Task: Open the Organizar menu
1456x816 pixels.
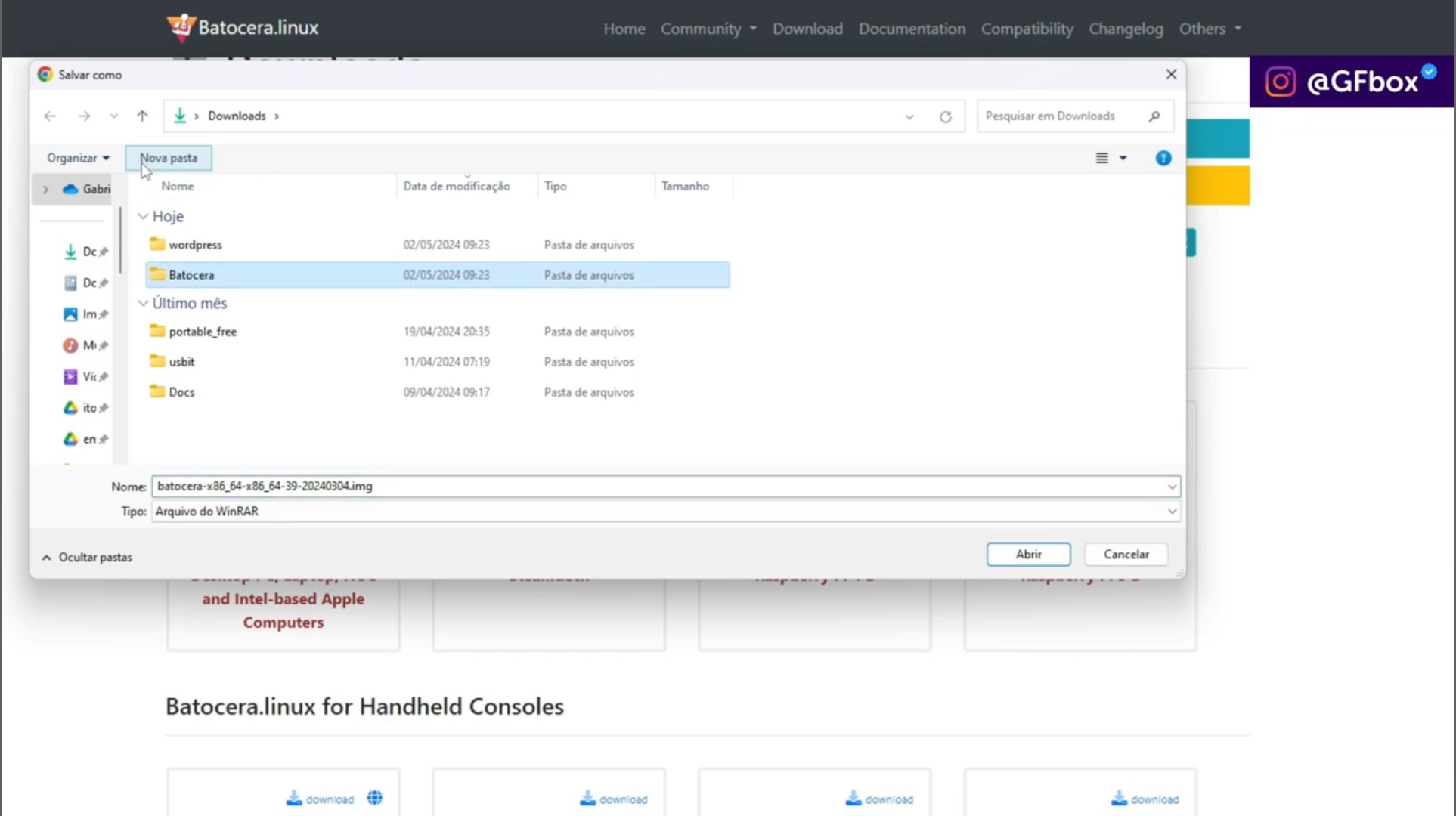Action: (78, 158)
